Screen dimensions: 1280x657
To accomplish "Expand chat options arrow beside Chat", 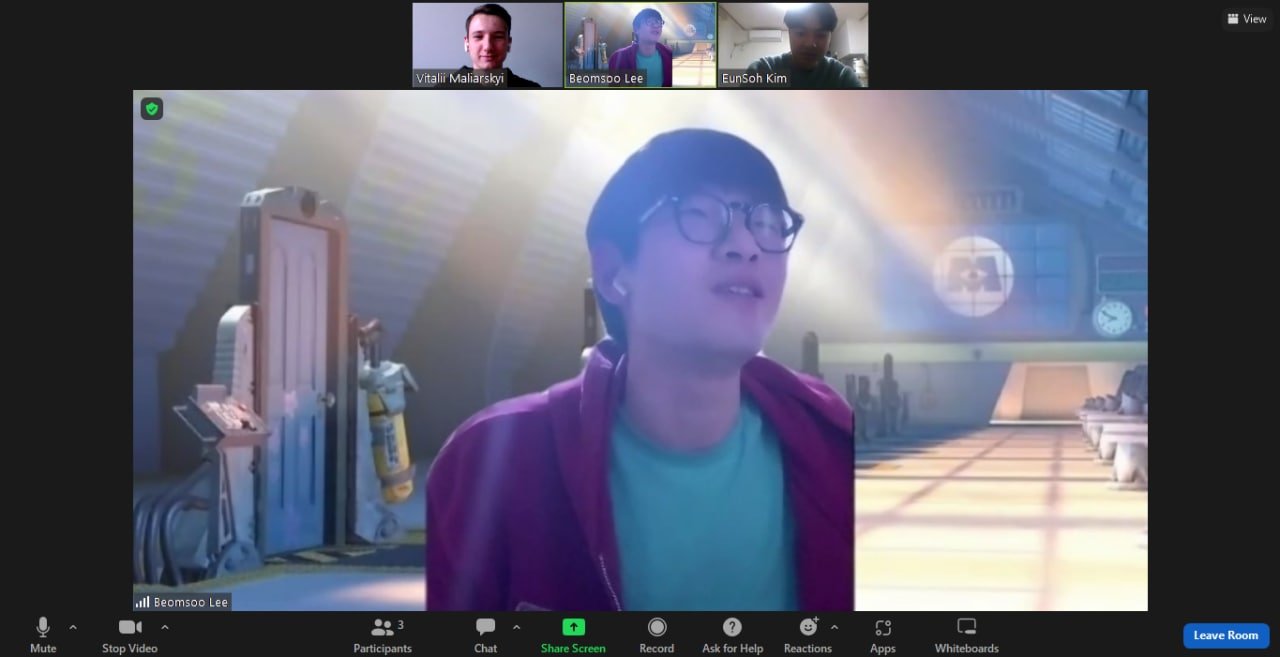I will pyautogui.click(x=516, y=627).
